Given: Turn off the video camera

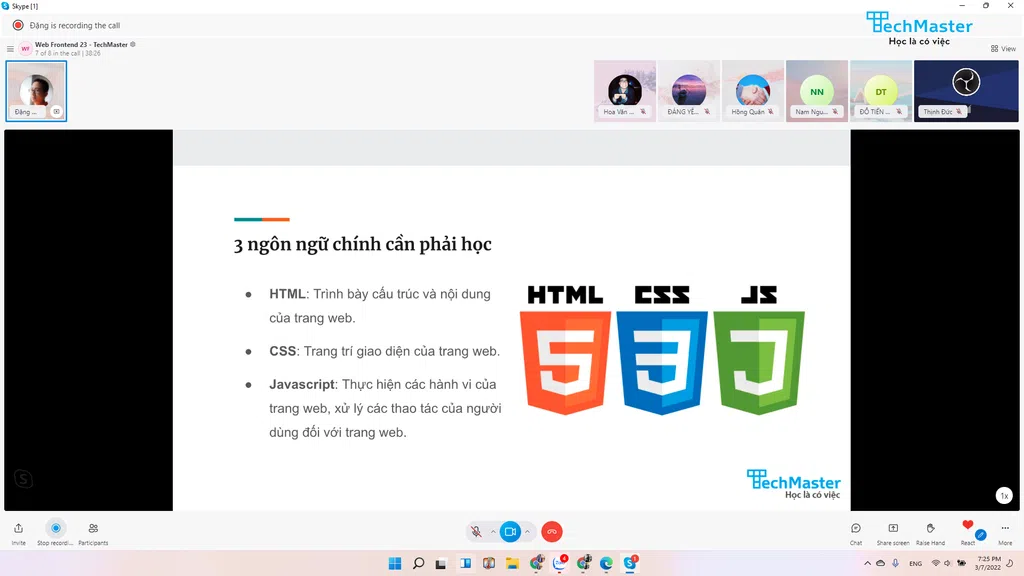Looking at the screenshot, I should tap(510, 532).
